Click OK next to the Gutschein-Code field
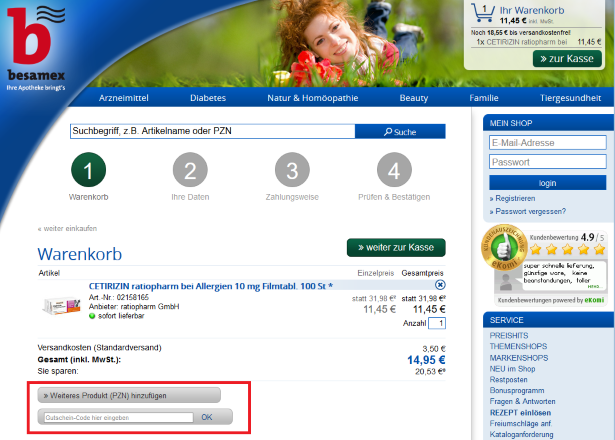The image size is (615, 440). [x=207, y=417]
